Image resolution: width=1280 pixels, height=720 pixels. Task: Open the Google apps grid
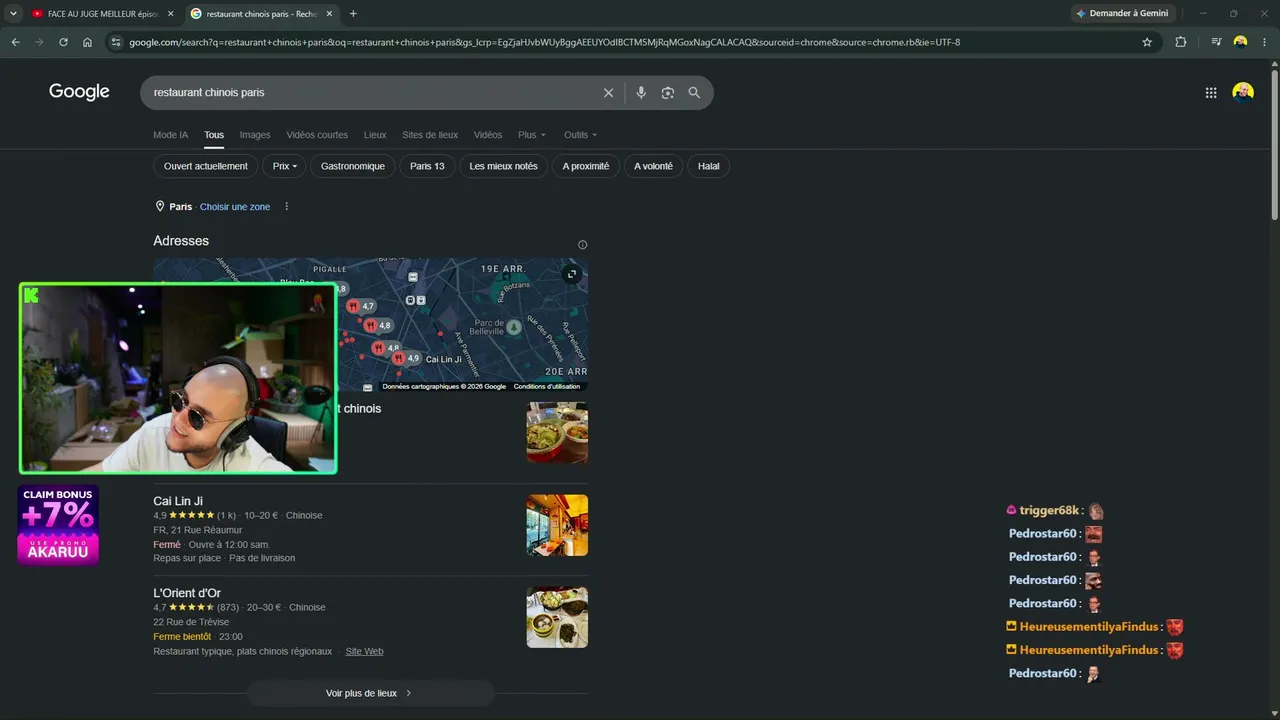(x=1211, y=93)
